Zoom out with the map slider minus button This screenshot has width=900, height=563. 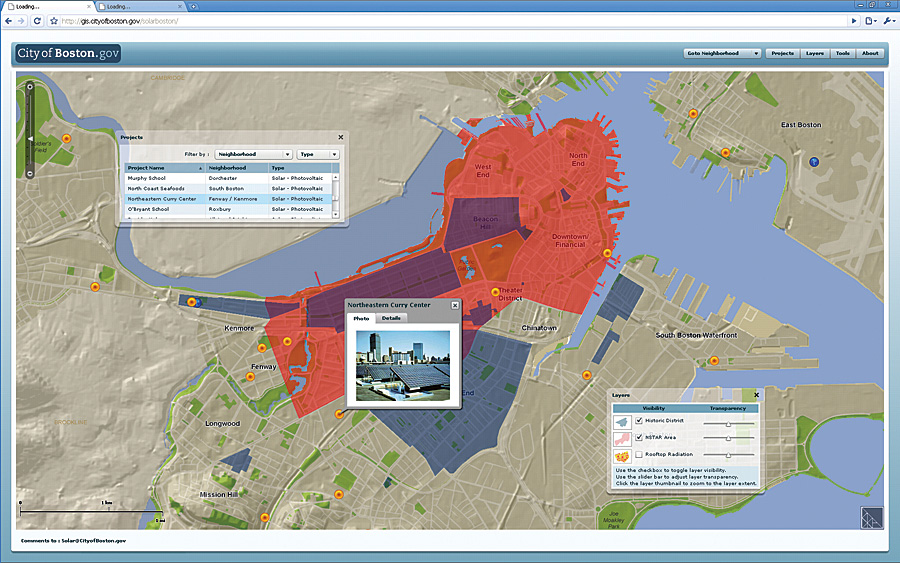pyautogui.click(x=30, y=173)
